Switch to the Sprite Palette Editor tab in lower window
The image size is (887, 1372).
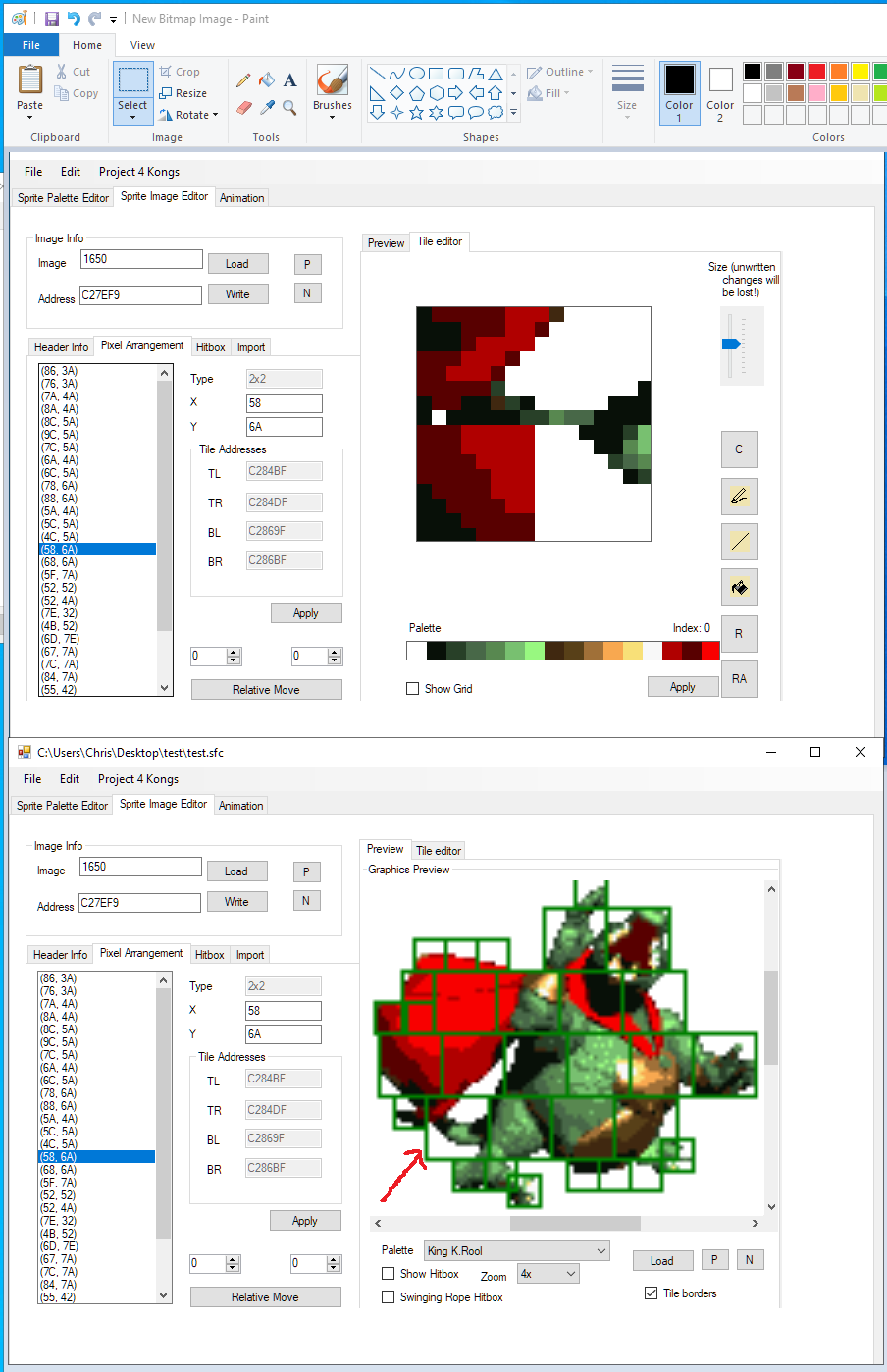(62, 806)
